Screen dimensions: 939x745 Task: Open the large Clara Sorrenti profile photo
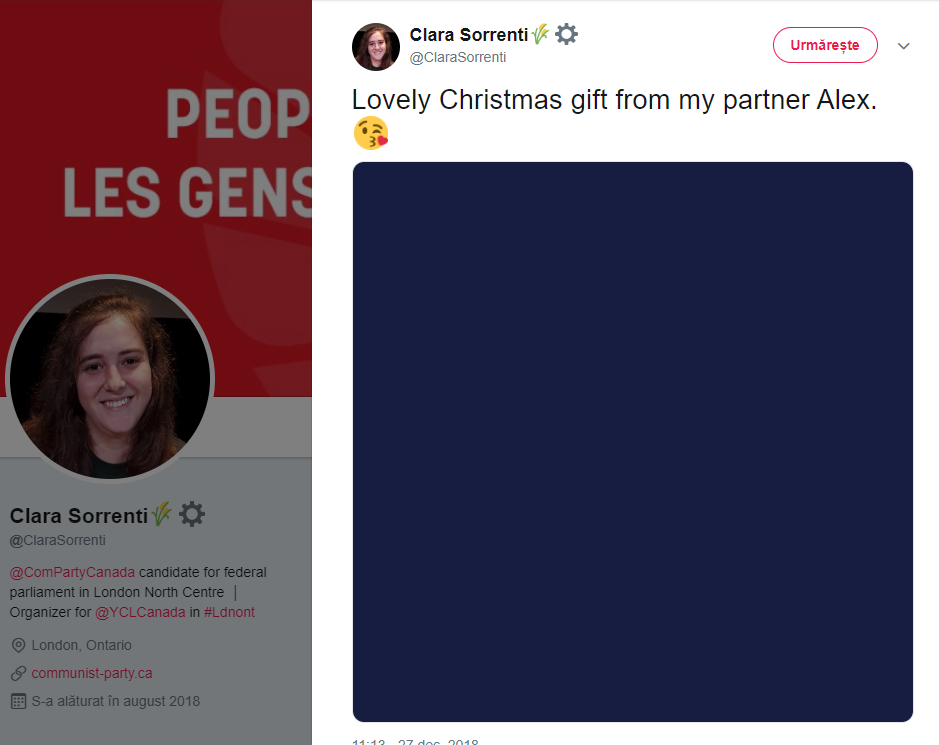point(110,378)
